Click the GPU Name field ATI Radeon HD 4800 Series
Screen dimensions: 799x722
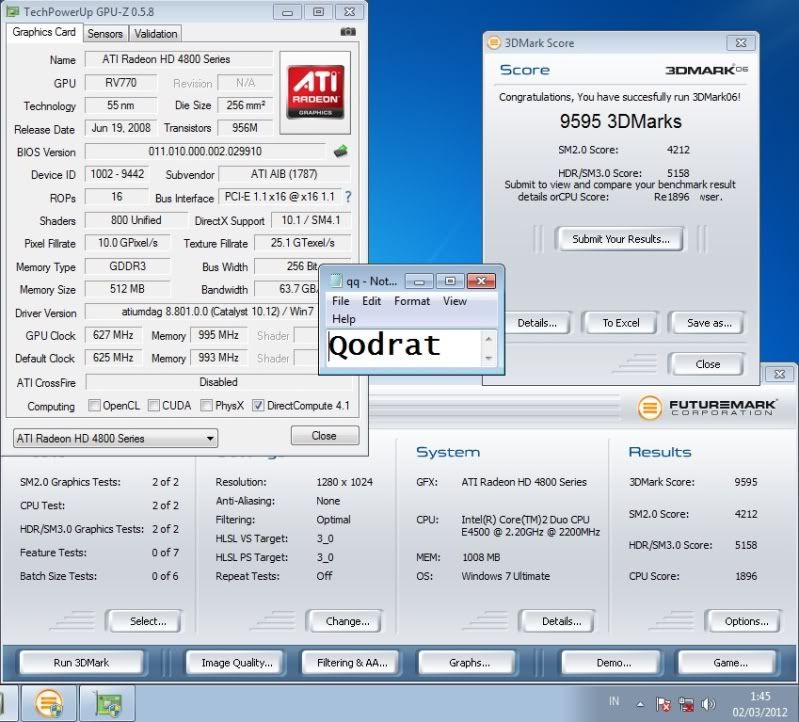[178, 59]
